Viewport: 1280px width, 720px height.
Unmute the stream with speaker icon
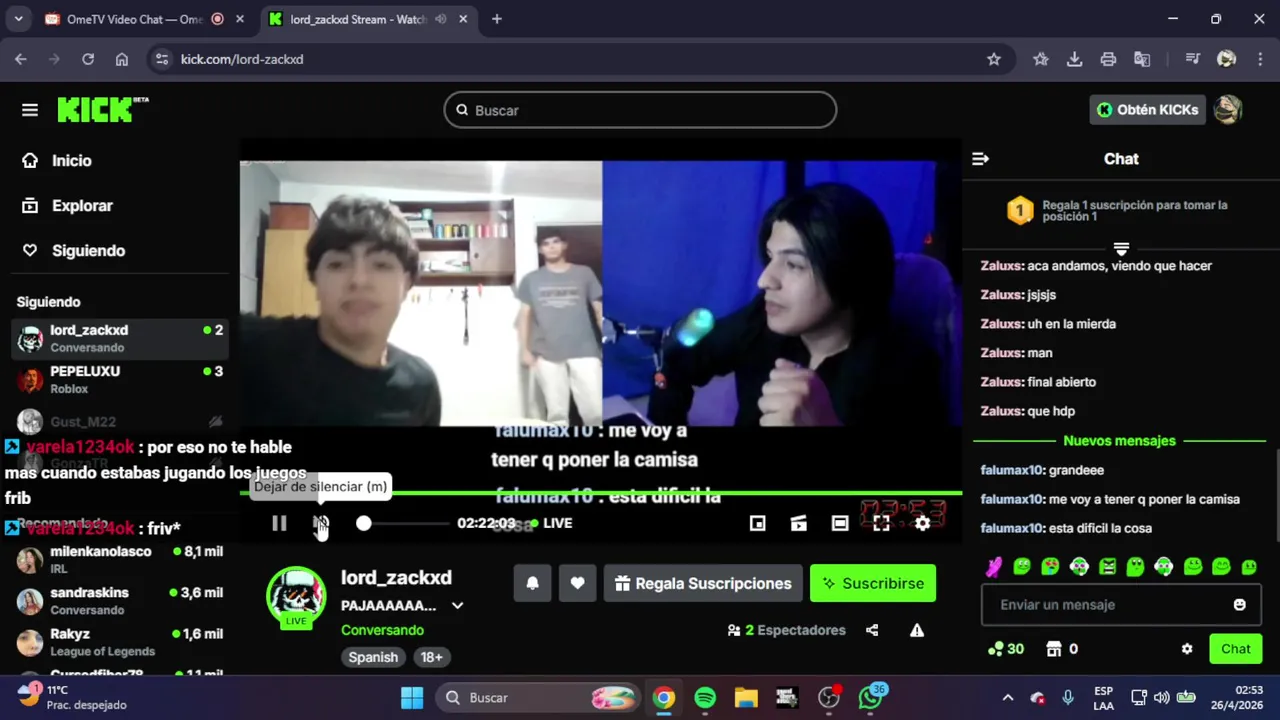[321, 523]
